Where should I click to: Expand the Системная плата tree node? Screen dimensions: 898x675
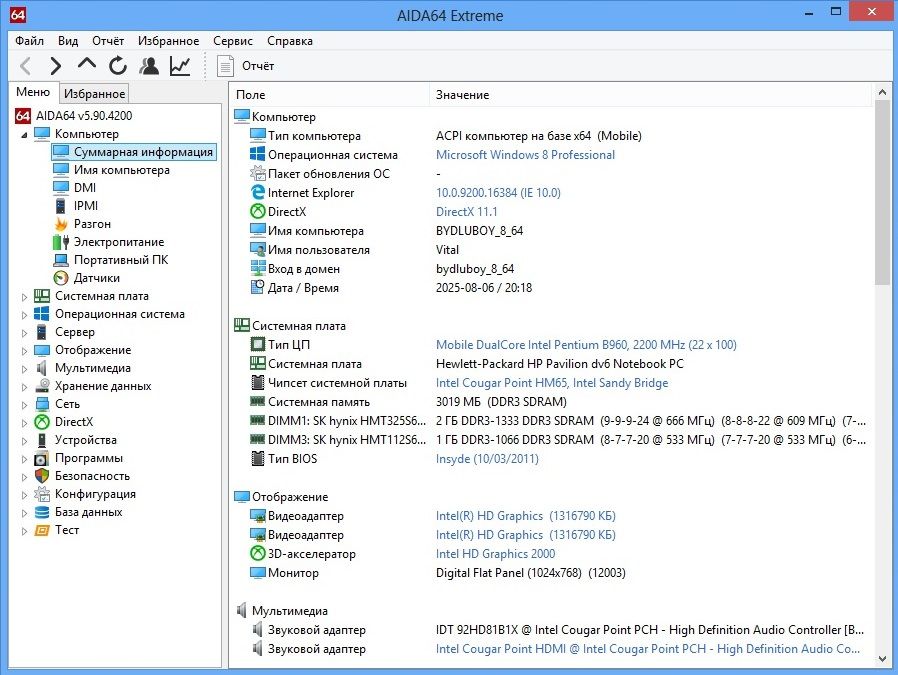click(x=24, y=297)
